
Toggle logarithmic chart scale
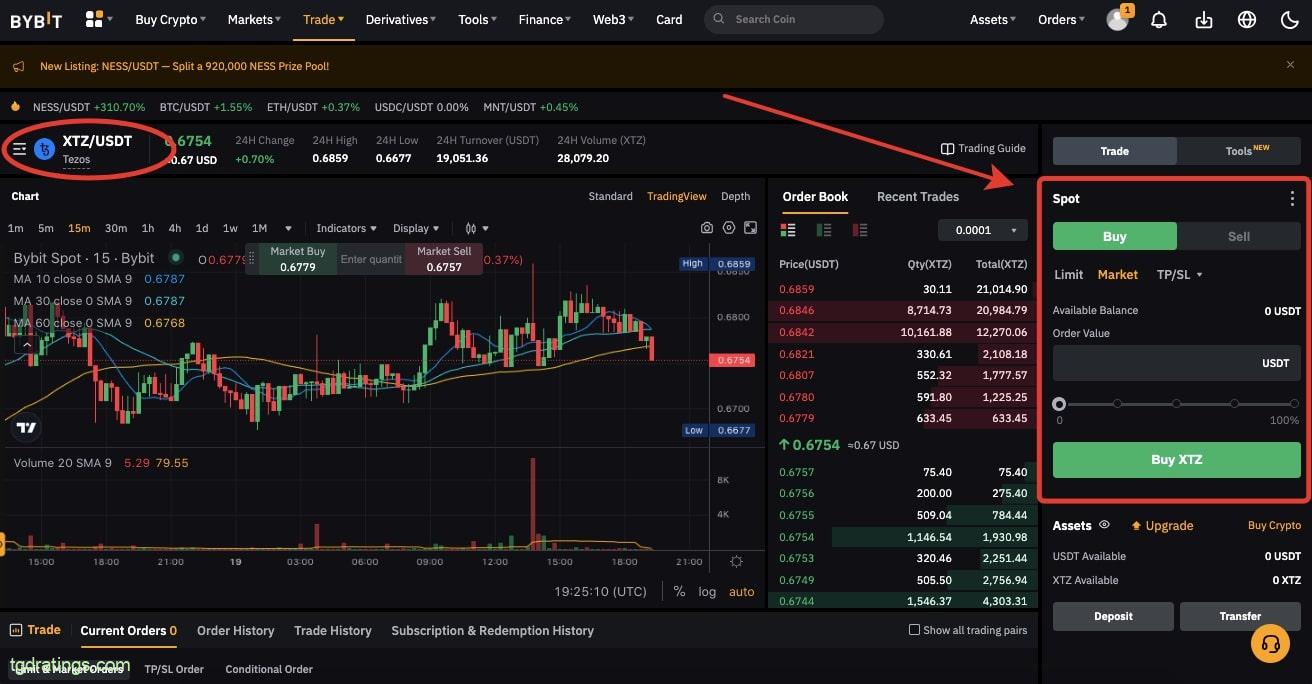707,591
